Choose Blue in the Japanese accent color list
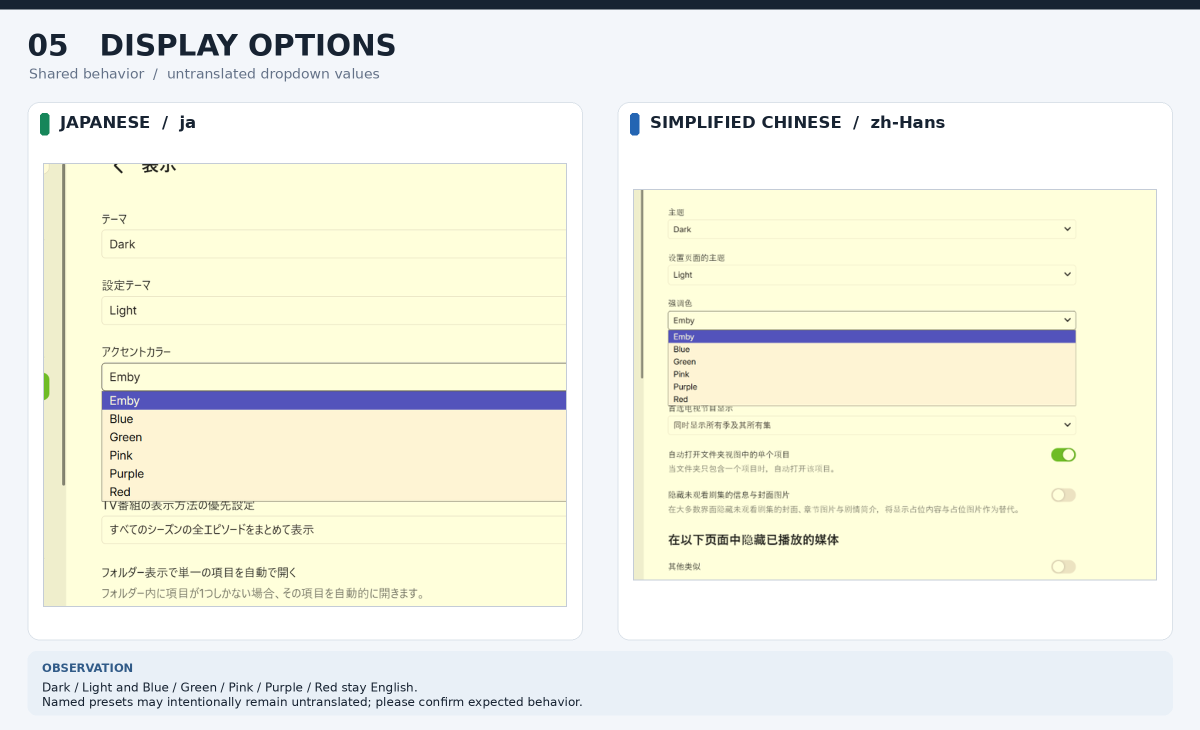This screenshot has height=730, width=1200. click(x=334, y=419)
